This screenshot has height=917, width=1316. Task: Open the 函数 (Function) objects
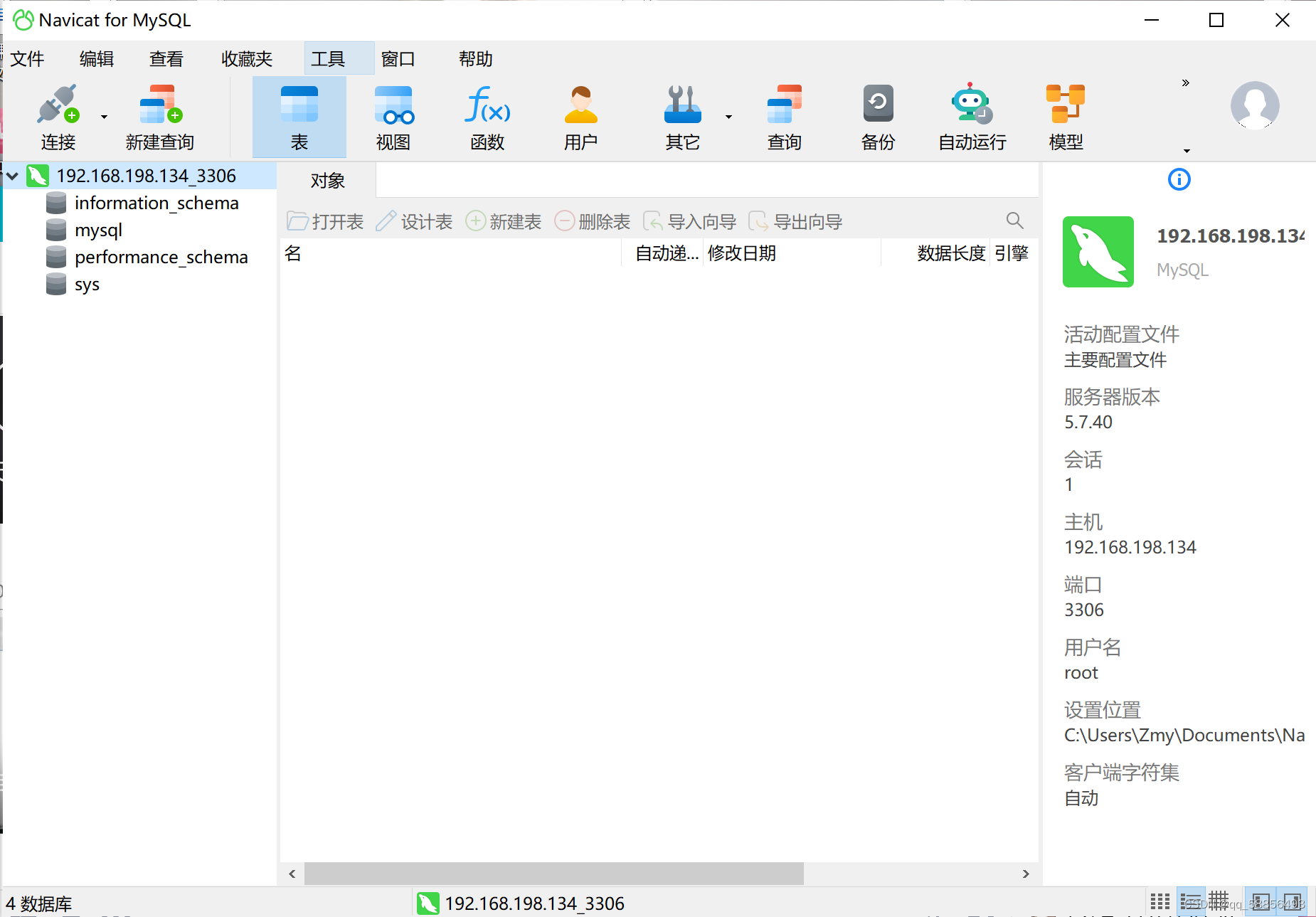tap(487, 117)
